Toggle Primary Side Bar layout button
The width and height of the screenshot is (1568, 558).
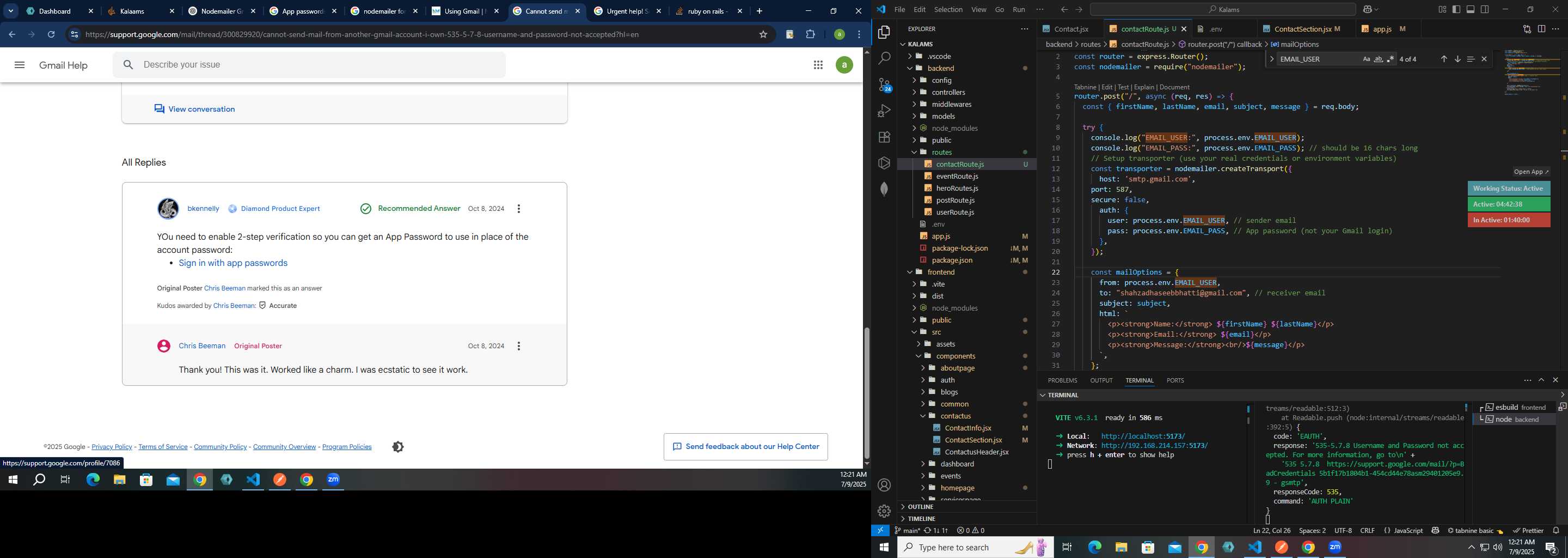tap(1456, 10)
